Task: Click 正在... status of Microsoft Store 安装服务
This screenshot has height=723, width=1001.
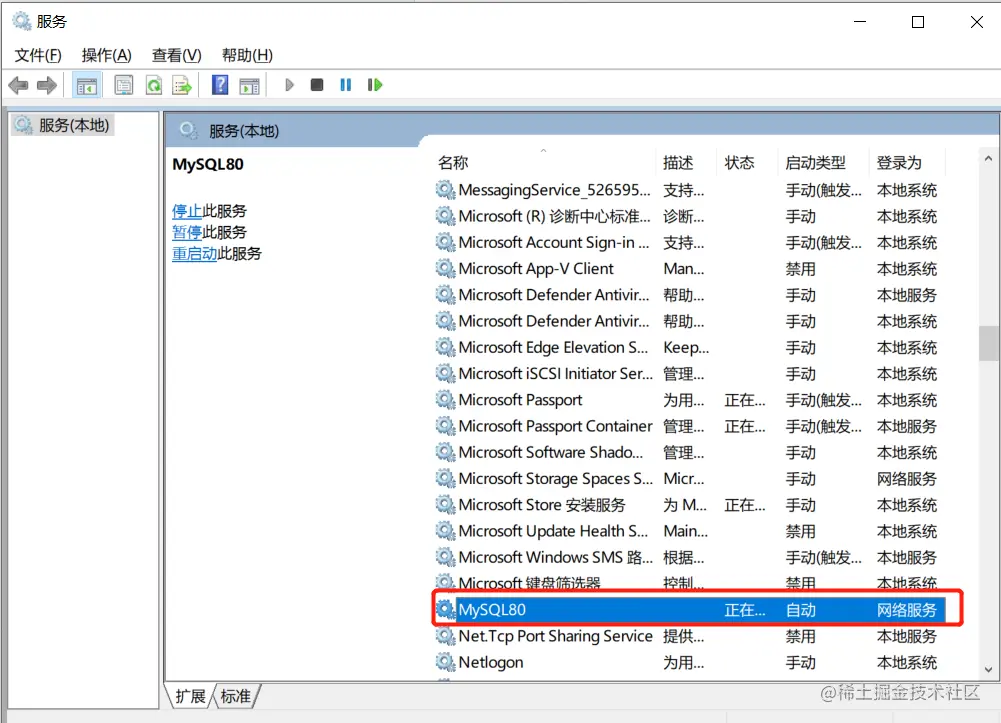Action: pyautogui.click(x=745, y=505)
